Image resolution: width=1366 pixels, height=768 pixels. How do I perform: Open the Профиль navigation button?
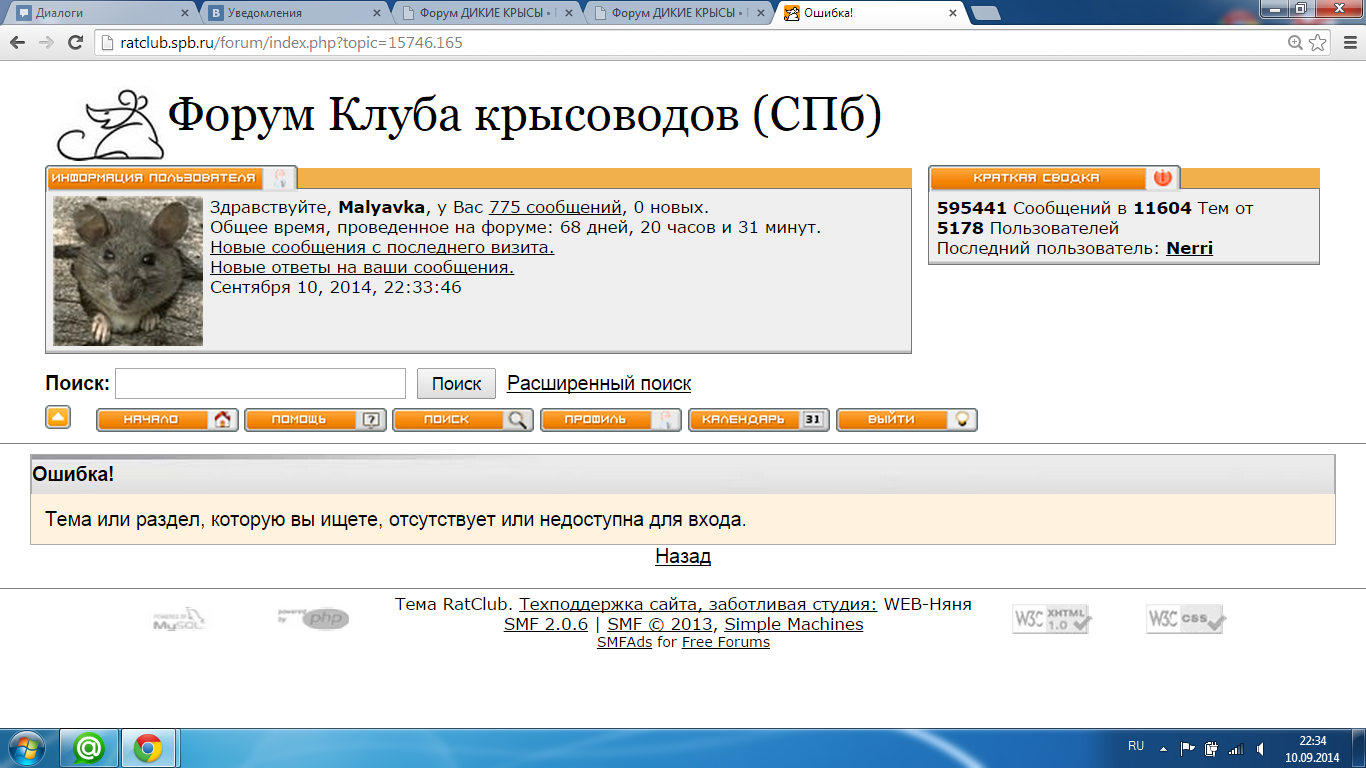coord(611,420)
